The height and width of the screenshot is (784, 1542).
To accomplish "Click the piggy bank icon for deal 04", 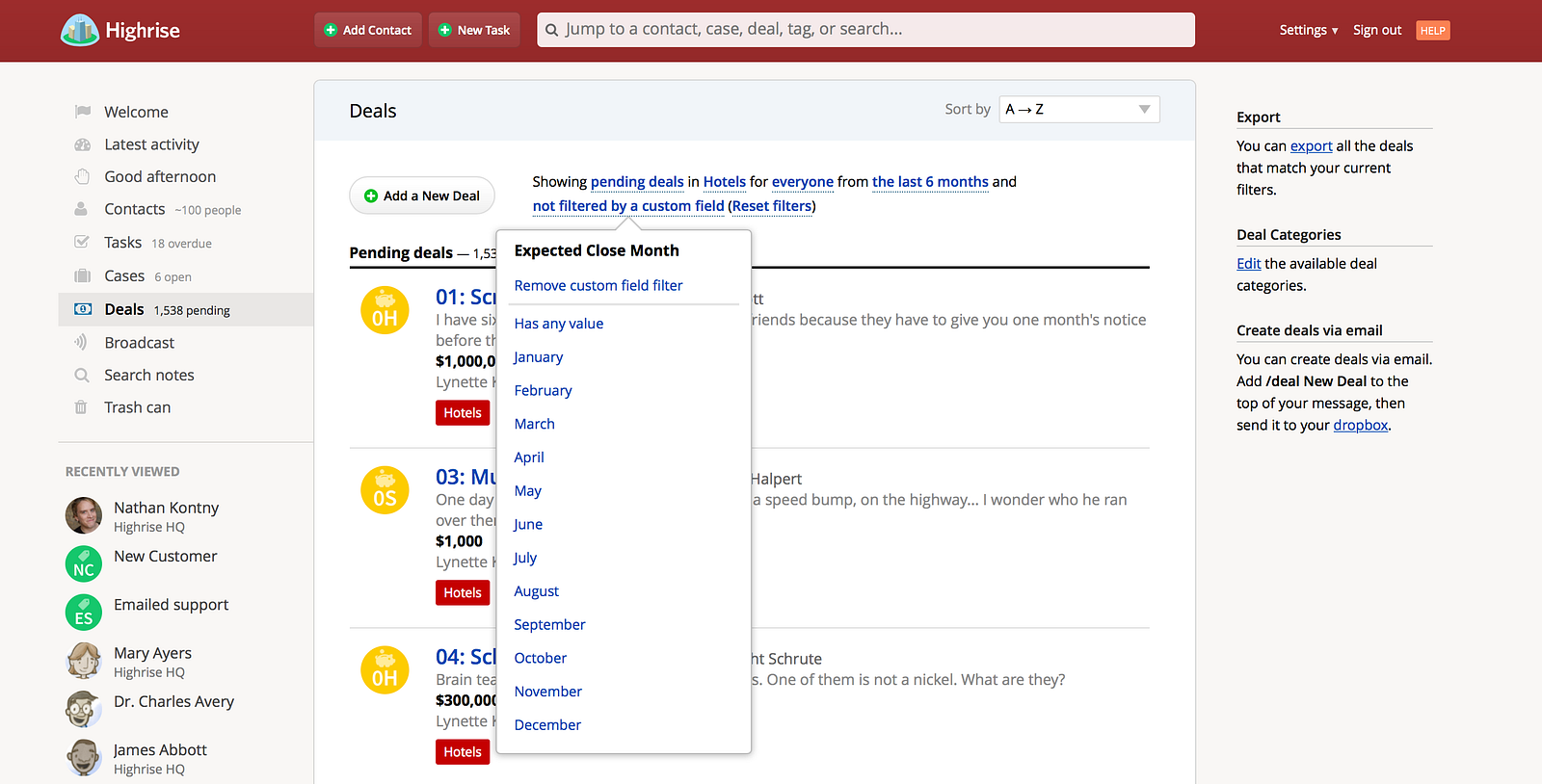I will coord(385,670).
